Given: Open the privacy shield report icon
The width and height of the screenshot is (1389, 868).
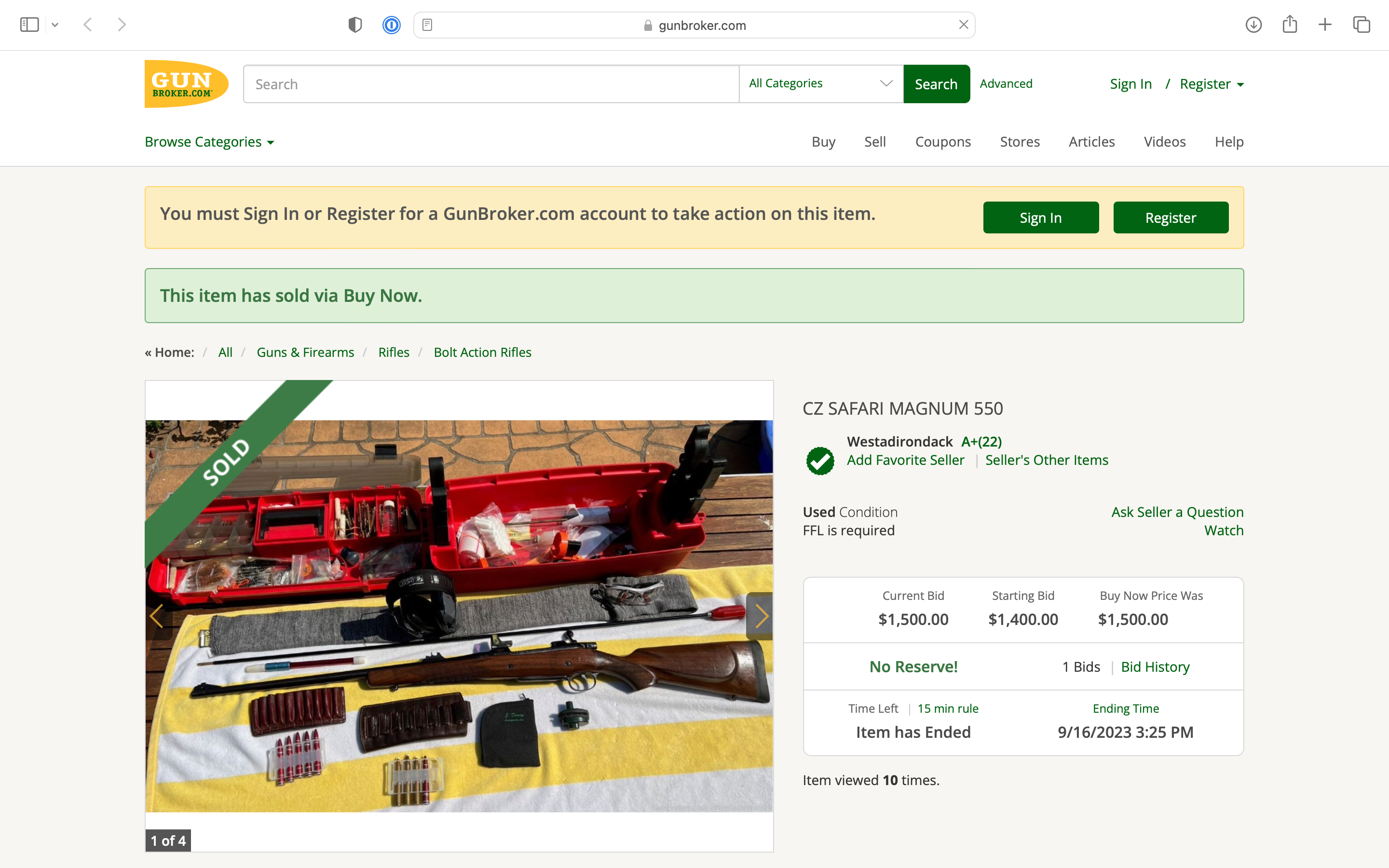Looking at the screenshot, I should [355, 25].
